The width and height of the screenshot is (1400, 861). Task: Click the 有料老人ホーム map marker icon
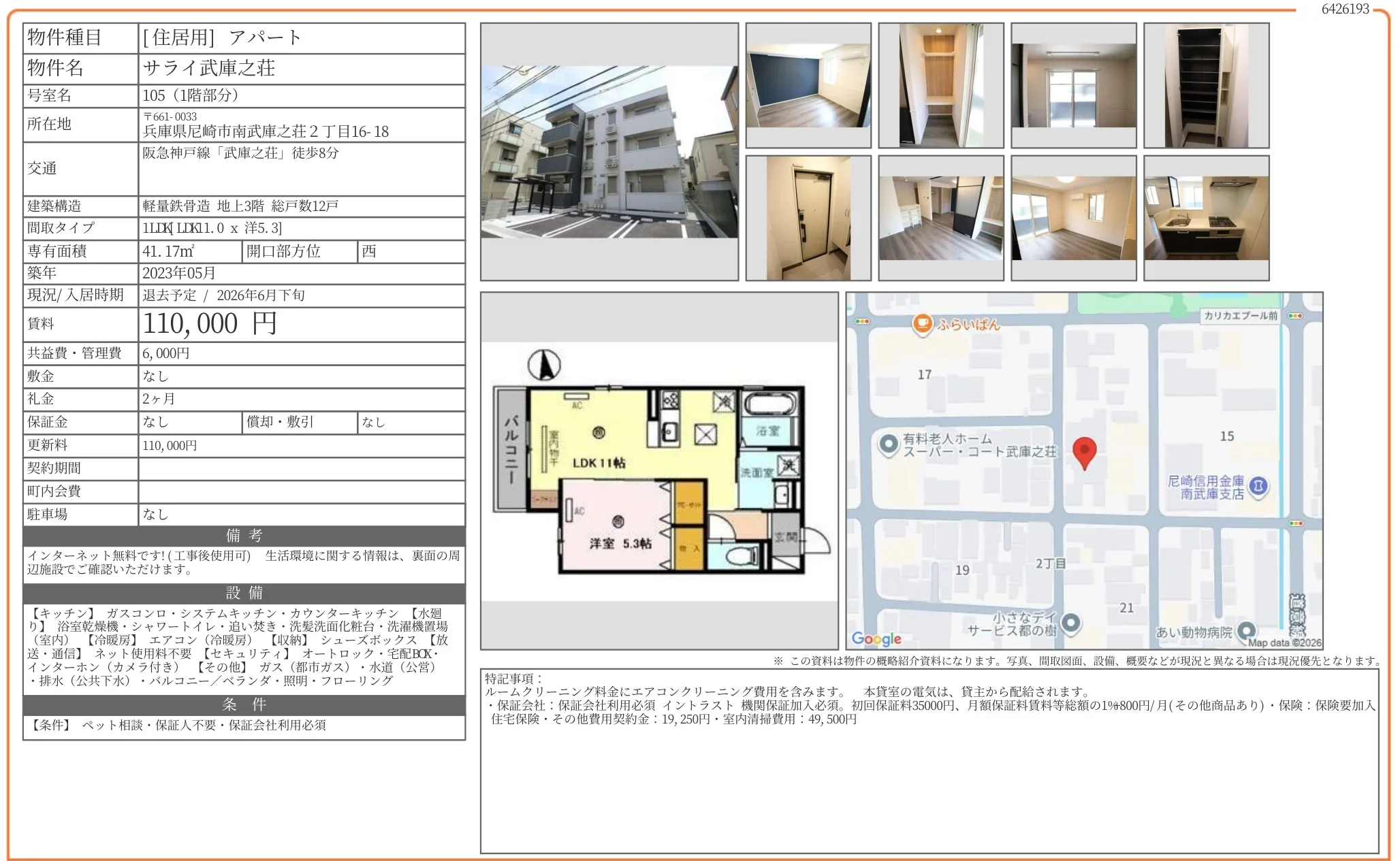(x=888, y=445)
